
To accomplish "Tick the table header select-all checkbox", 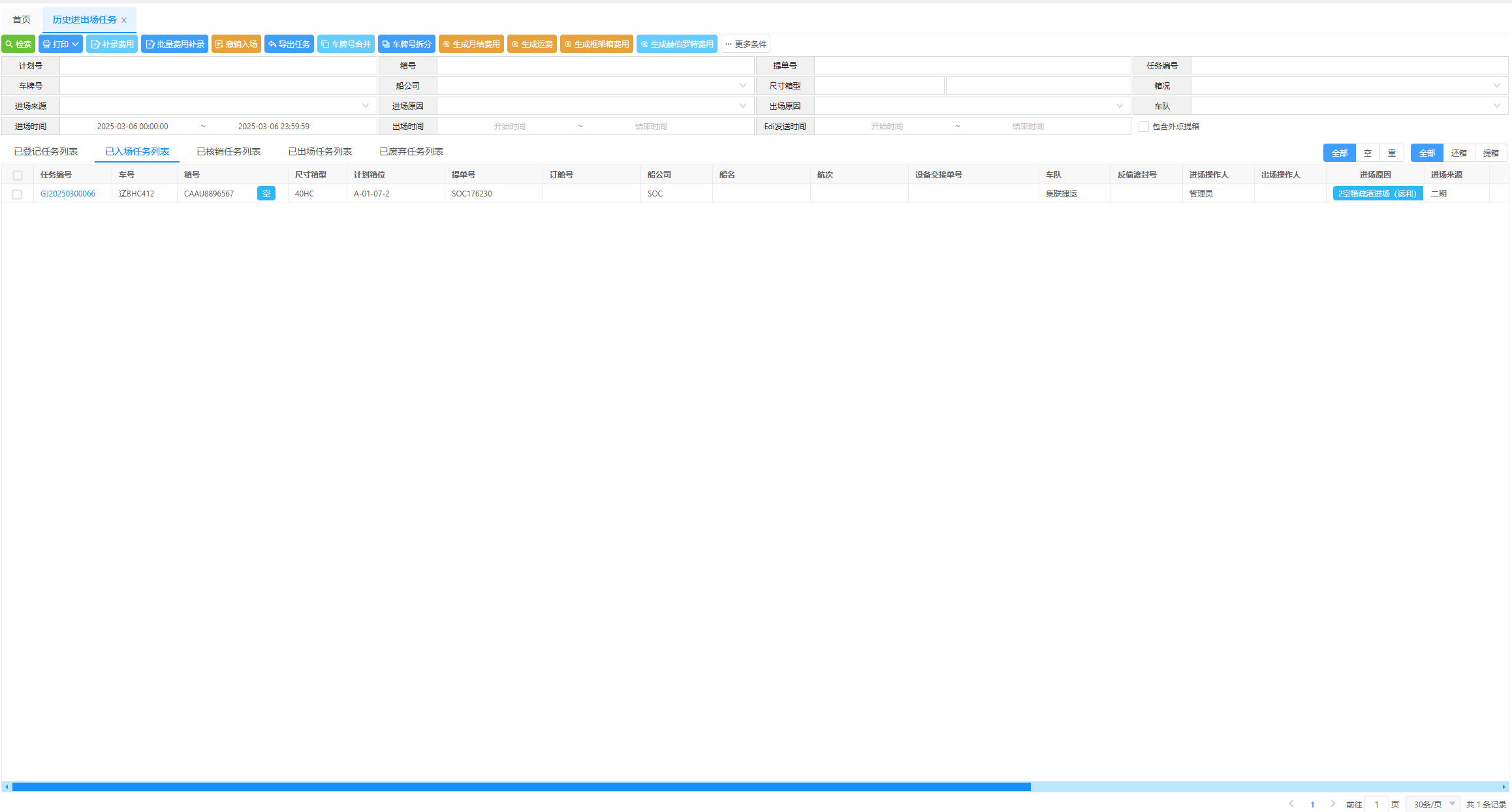I will [x=18, y=176].
